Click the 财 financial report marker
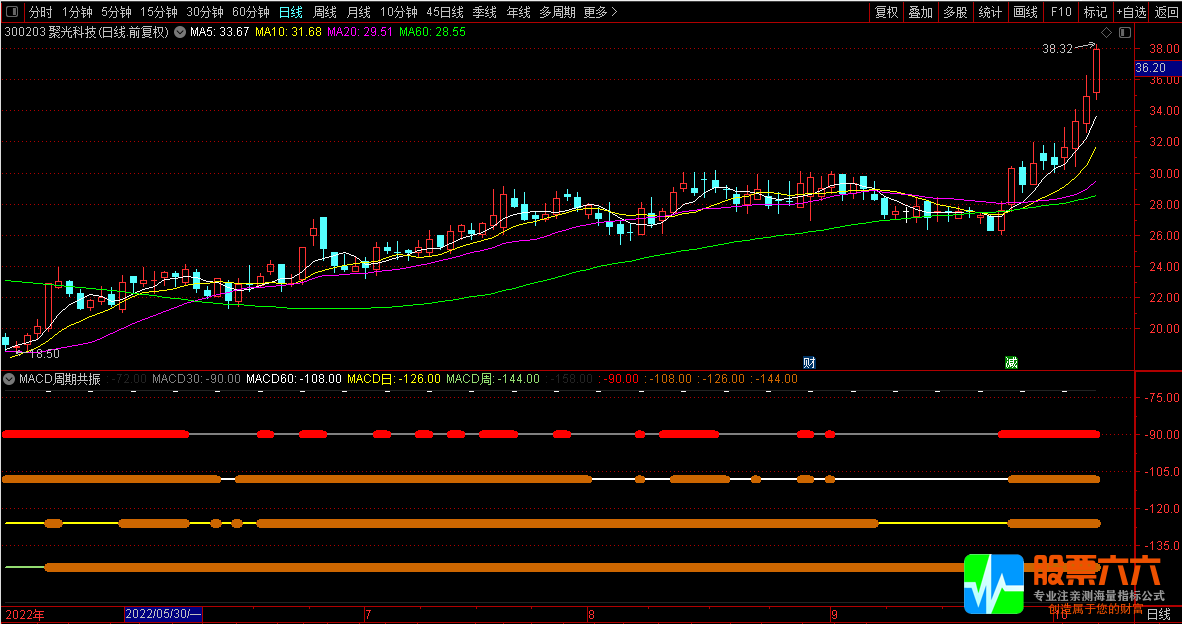The width and height of the screenshot is (1182, 624). (809, 362)
